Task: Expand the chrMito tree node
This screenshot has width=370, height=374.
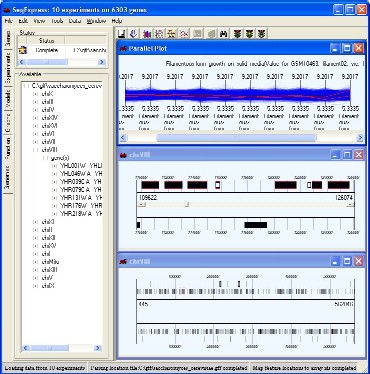Action: (x=35, y=262)
